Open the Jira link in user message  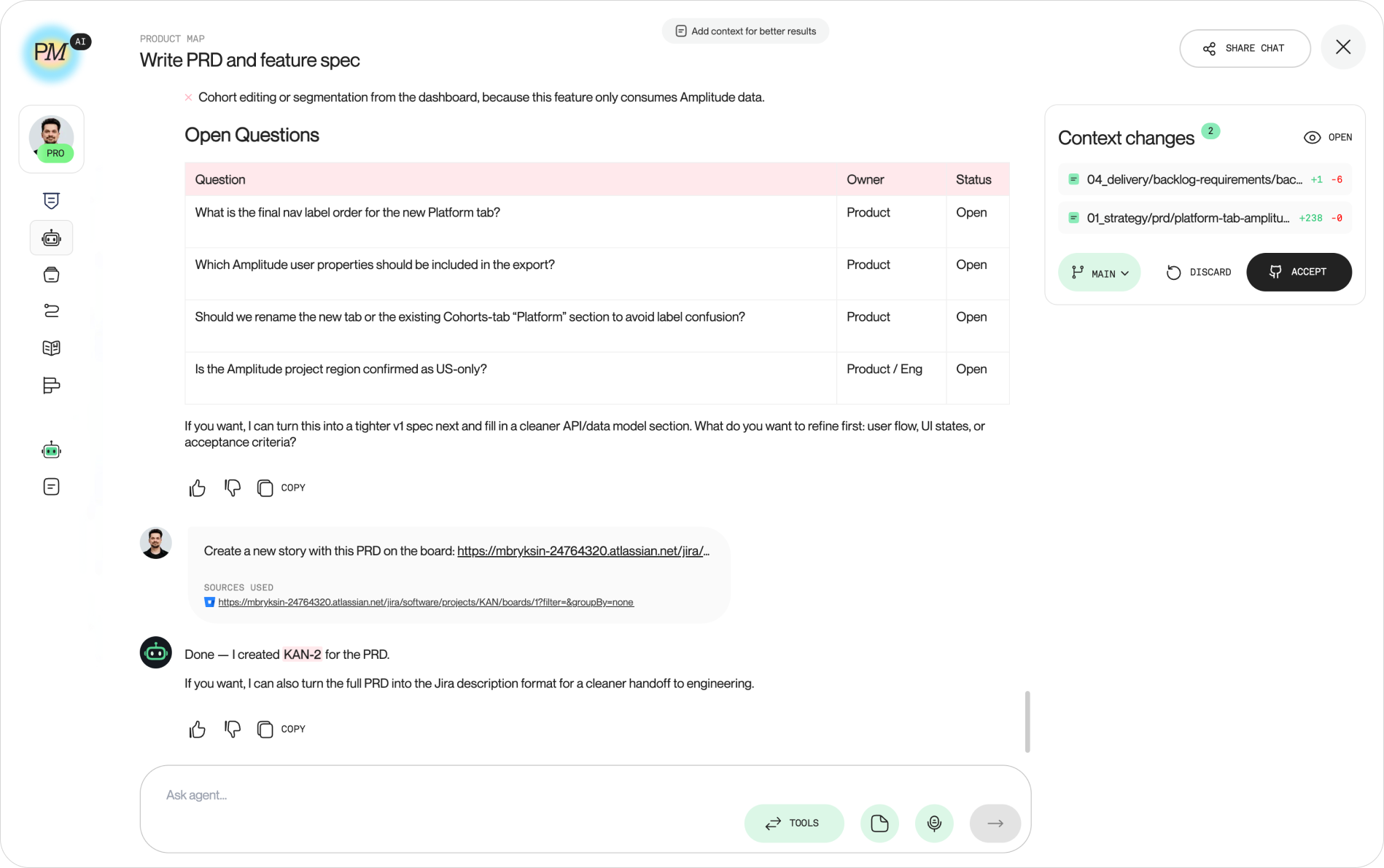click(x=583, y=551)
